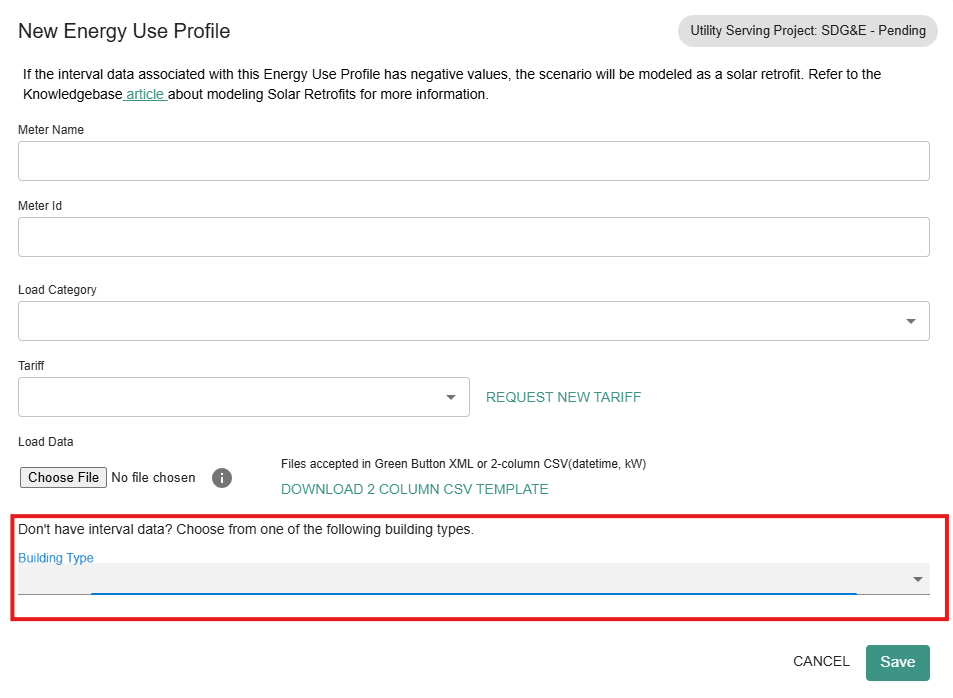Focus the Meter Id input box

click(474, 237)
